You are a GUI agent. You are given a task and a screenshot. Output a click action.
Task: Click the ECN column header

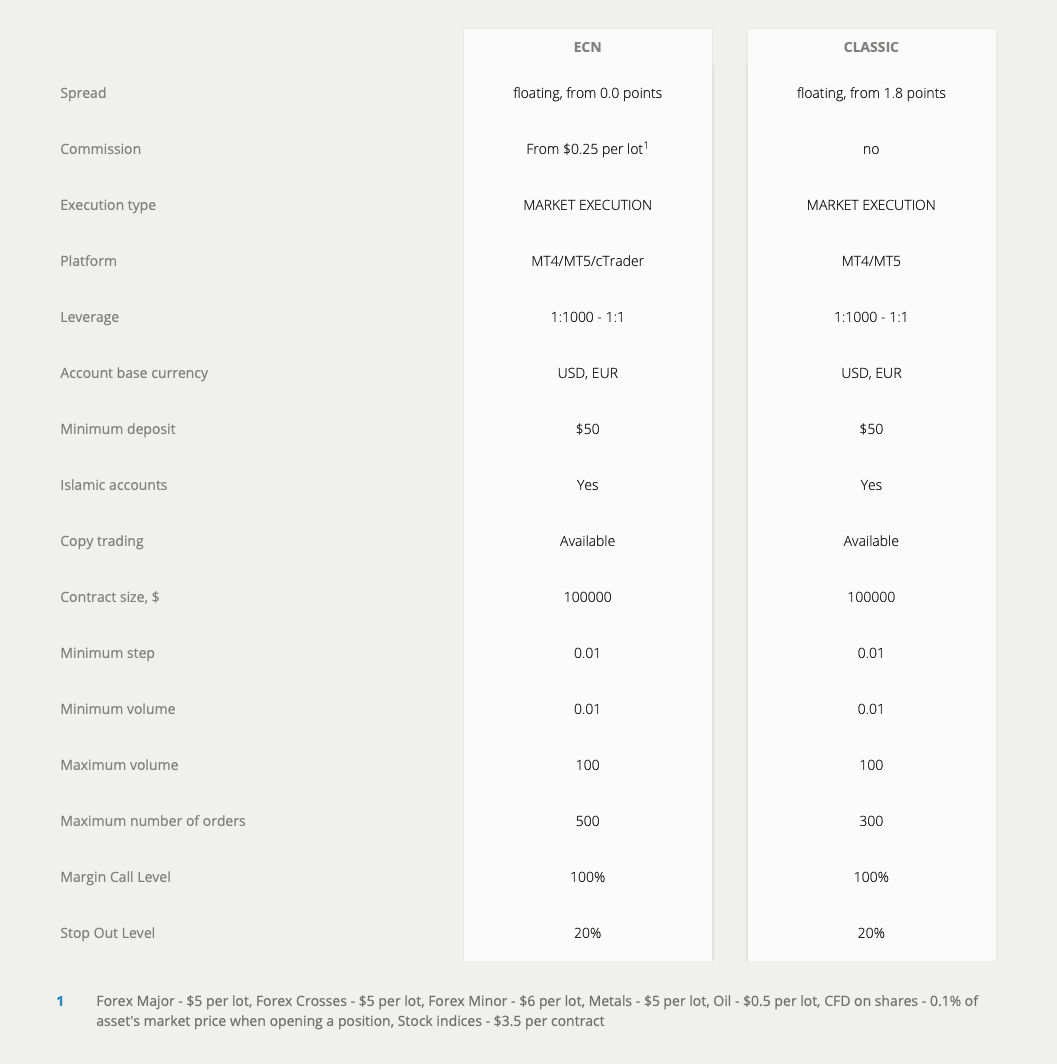587,47
